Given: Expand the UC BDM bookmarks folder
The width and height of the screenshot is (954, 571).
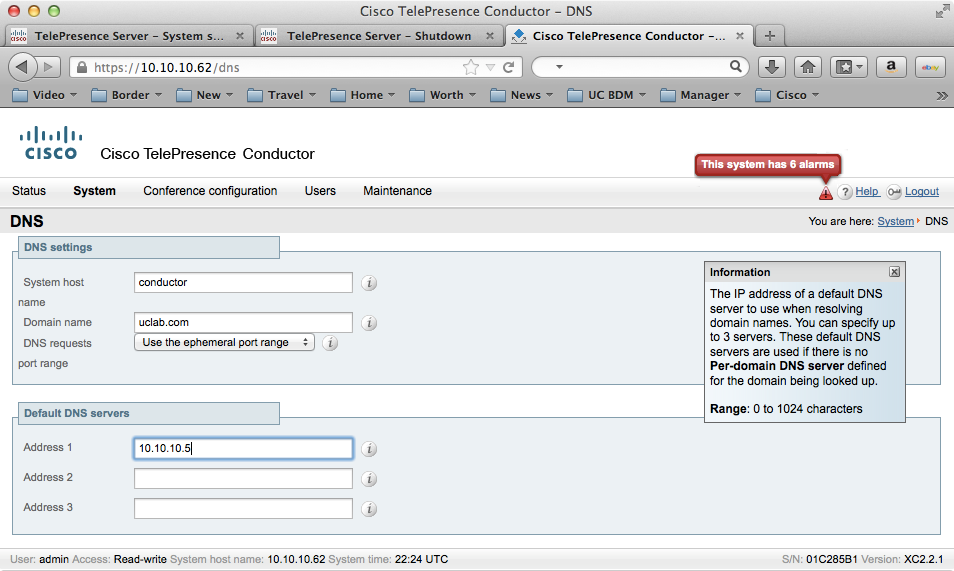Looking at the screenshot, I should [607, 95].
